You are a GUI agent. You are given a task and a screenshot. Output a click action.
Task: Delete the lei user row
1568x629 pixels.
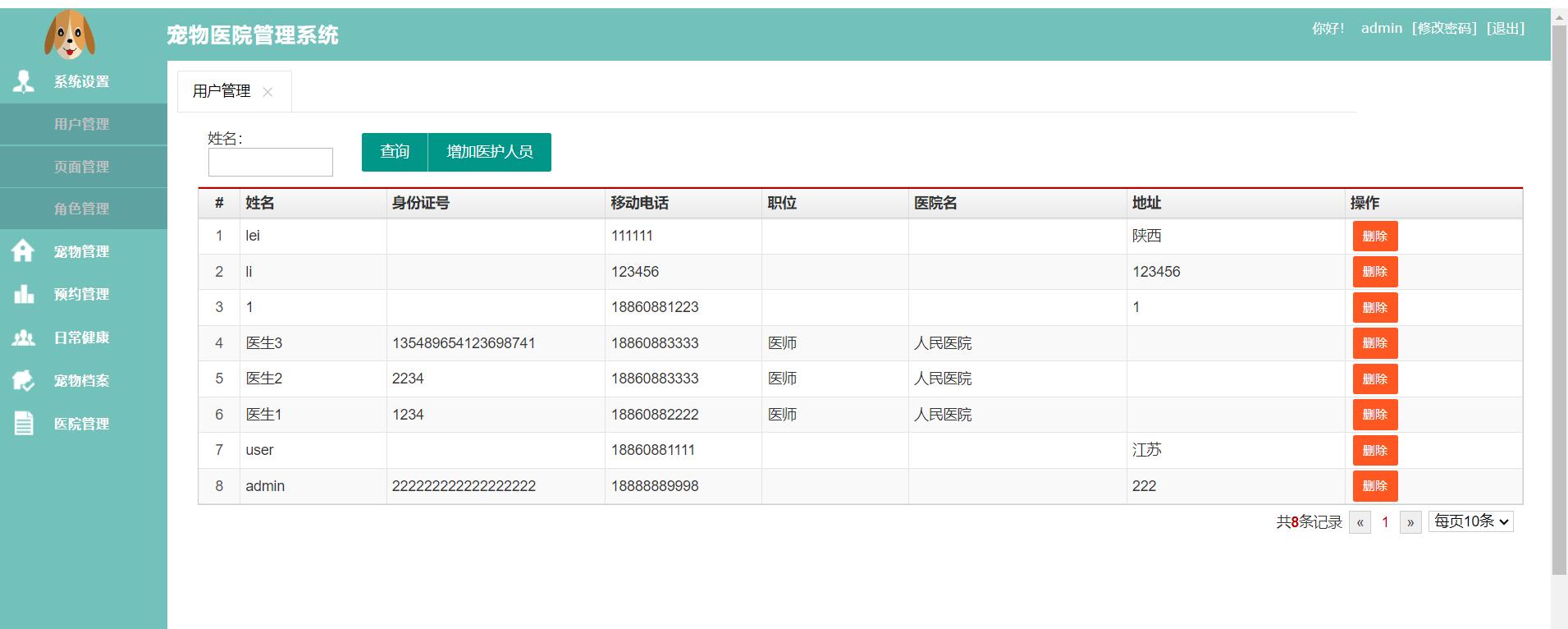click(1375, 236)
